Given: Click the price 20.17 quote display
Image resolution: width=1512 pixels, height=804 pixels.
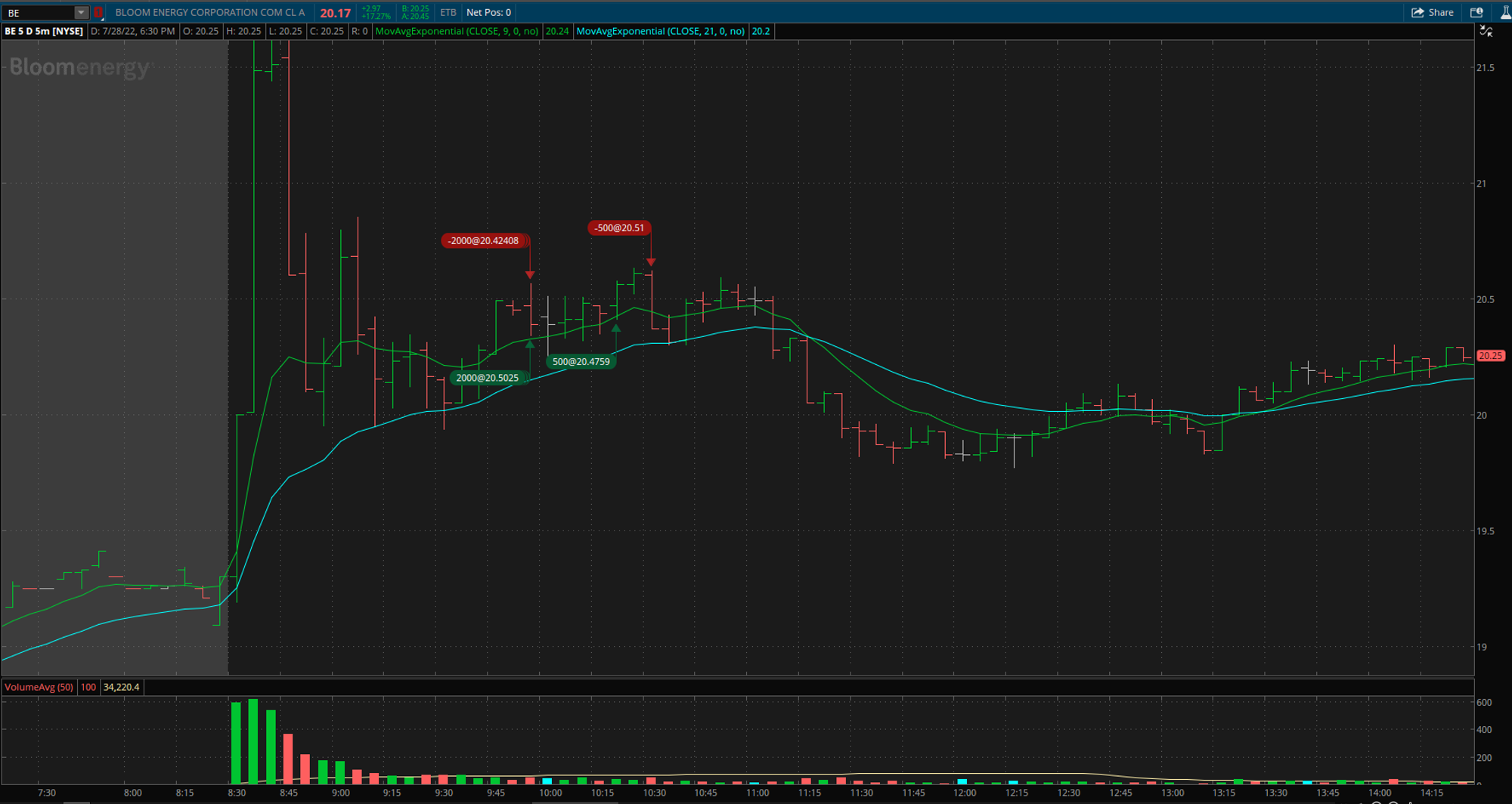Looking at the screenshot, I should point(335,12).
